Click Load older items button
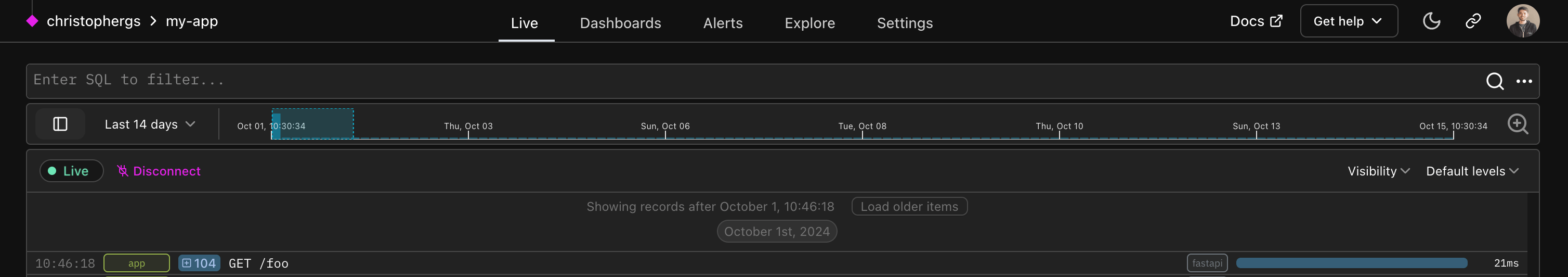The width and height of the screenshot is (1568, 277). [909, 207]
